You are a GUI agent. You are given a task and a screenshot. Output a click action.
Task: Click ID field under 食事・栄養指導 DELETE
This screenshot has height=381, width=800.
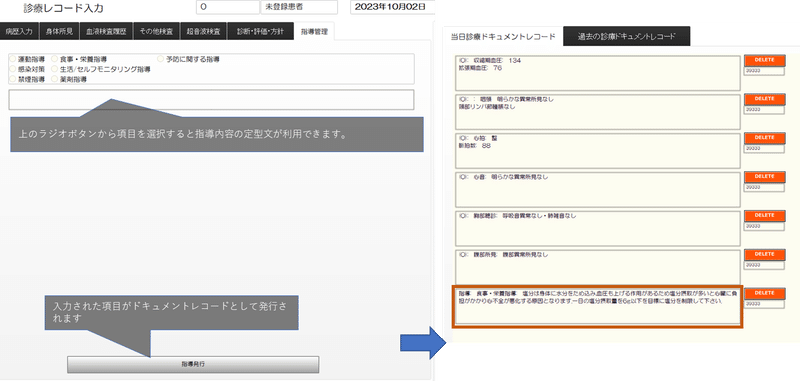[764, 304]
